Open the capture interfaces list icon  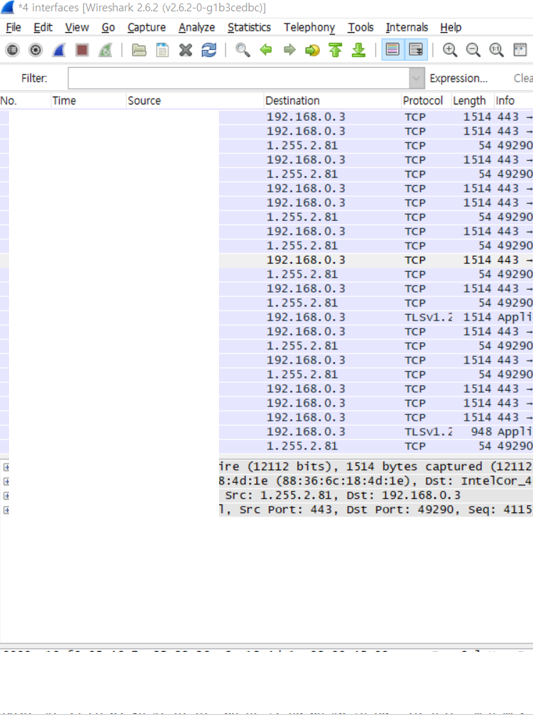(12, 50)
